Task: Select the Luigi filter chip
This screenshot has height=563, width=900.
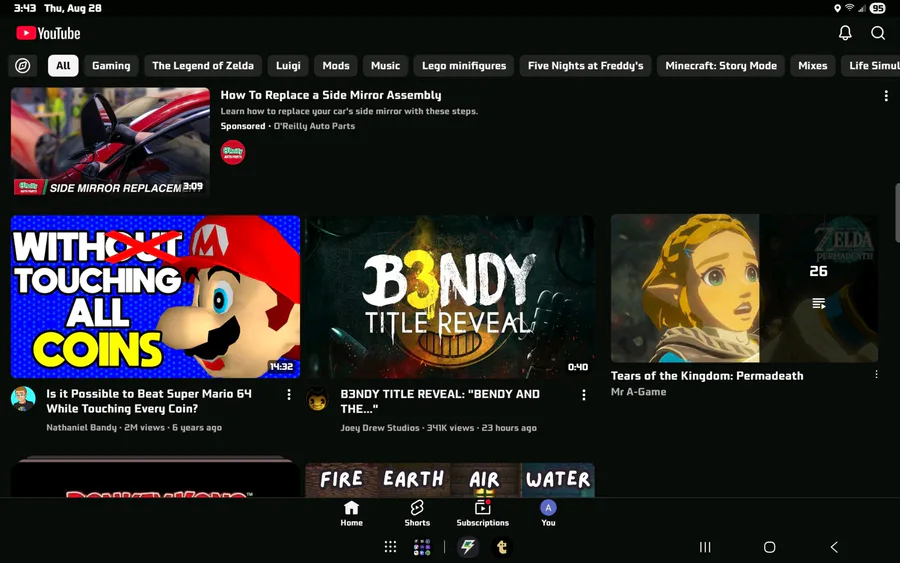Action: pos(288,65)
